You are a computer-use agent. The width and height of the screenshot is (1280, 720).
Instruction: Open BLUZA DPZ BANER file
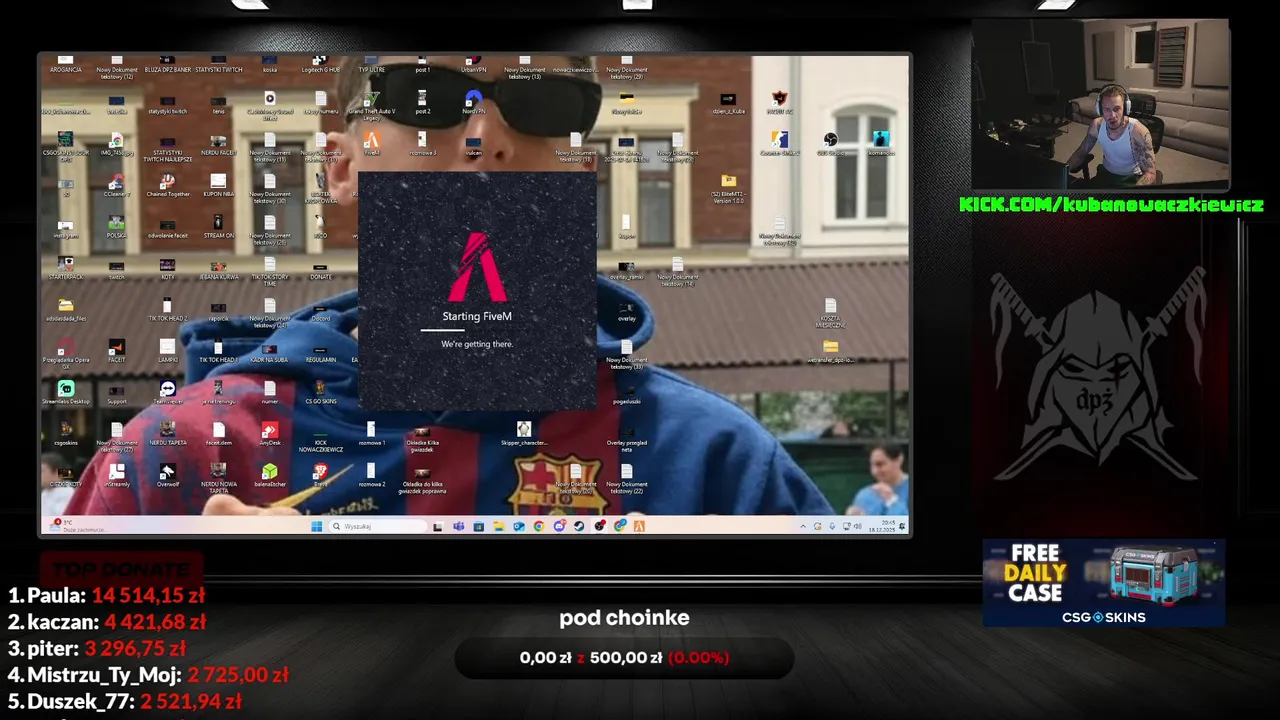coord(168,64)
